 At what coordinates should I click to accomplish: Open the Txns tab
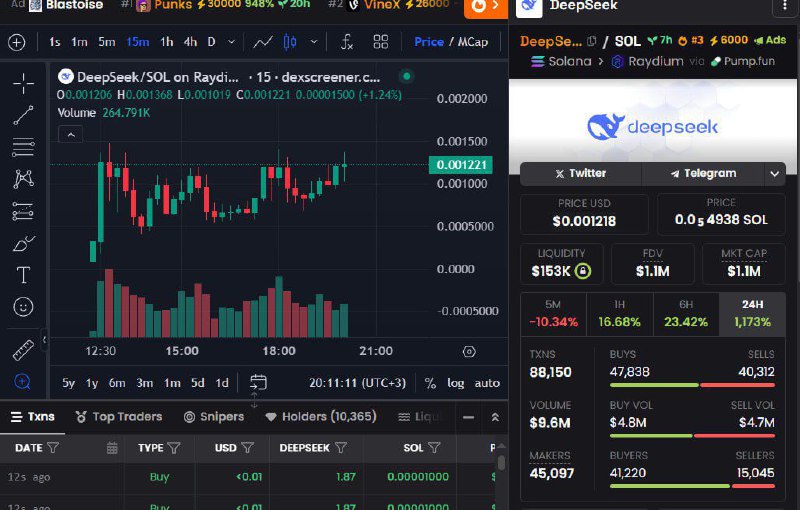click(33, 417)
